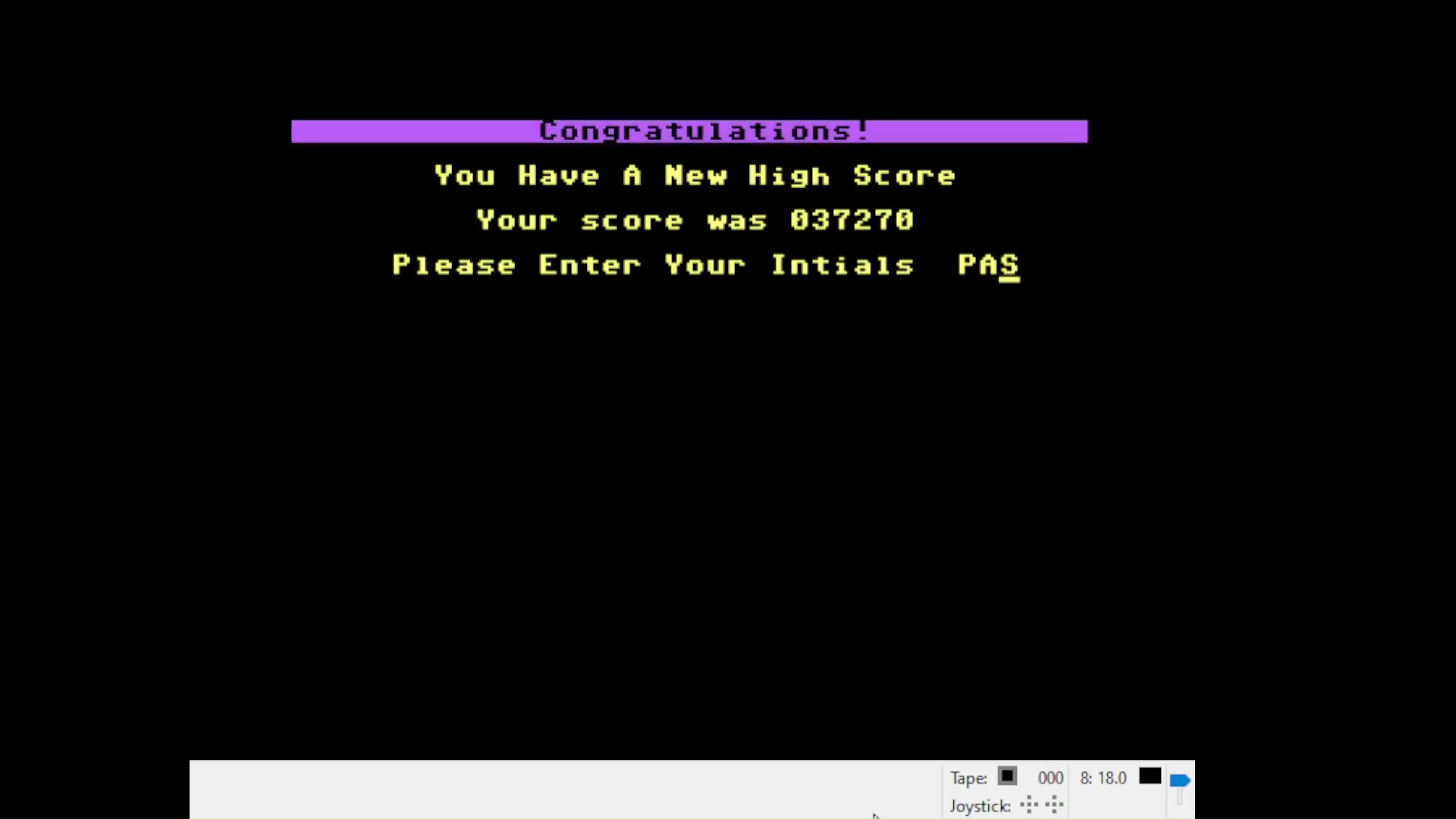This screenshot has height=819, width=1456.
Task: Click the letter P in initials
Action: 967,265
